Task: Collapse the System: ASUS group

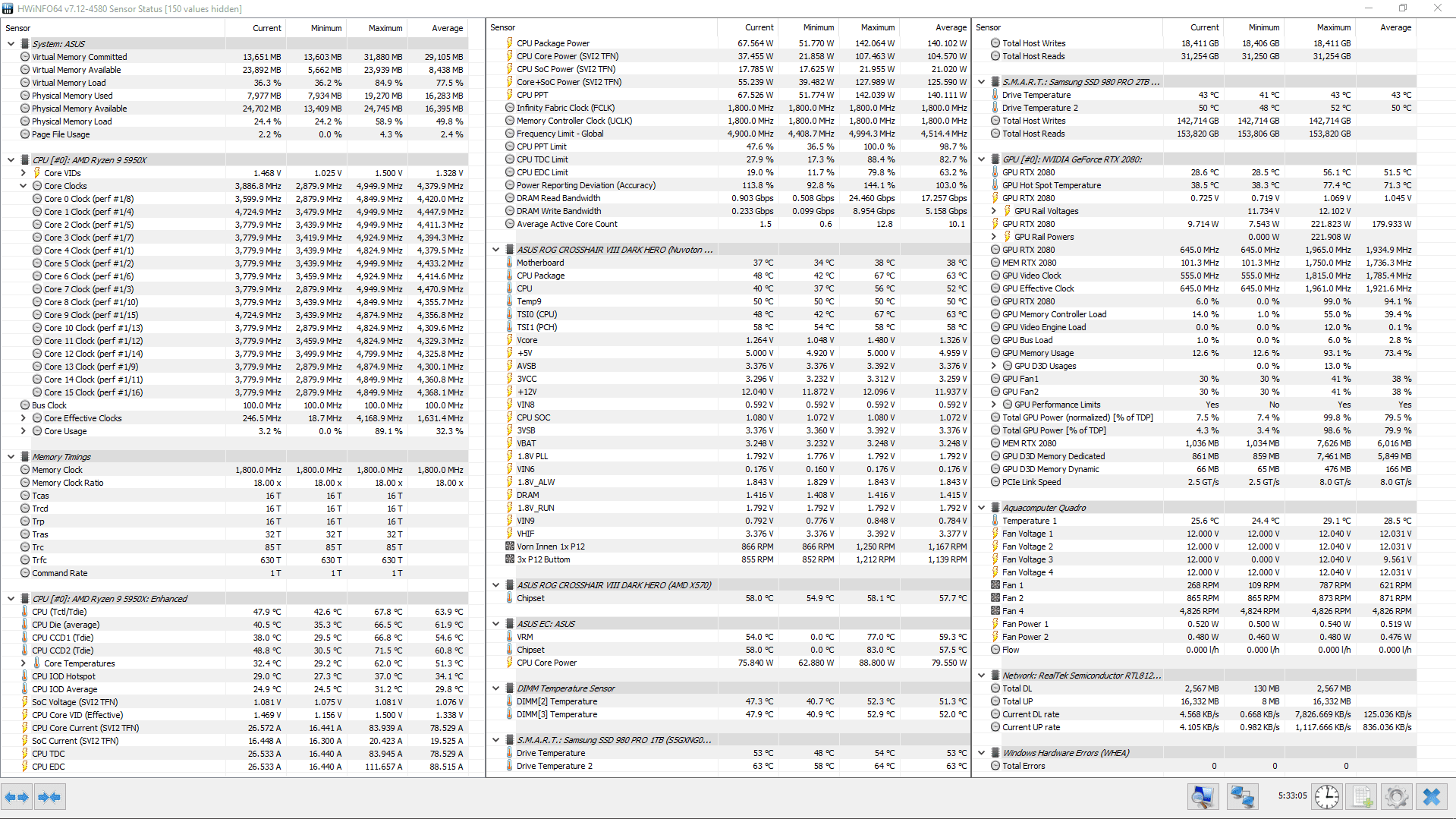Action: click(11, 44)
